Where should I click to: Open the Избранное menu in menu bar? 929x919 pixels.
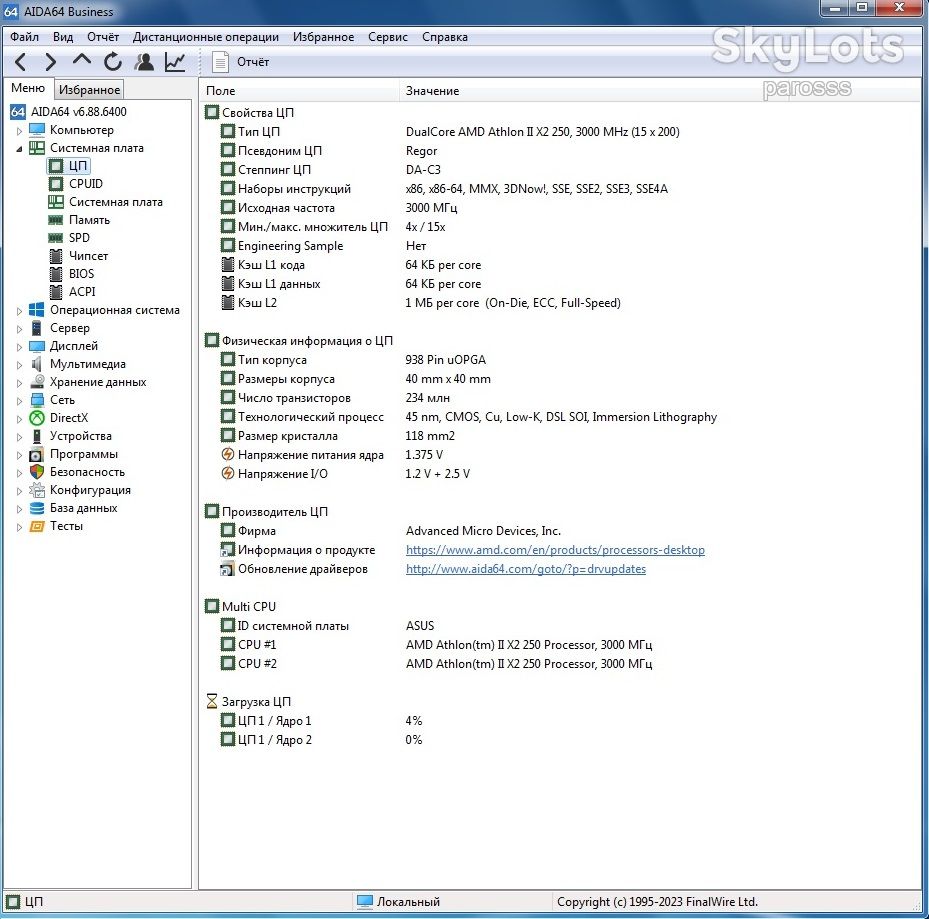point(323,37)
